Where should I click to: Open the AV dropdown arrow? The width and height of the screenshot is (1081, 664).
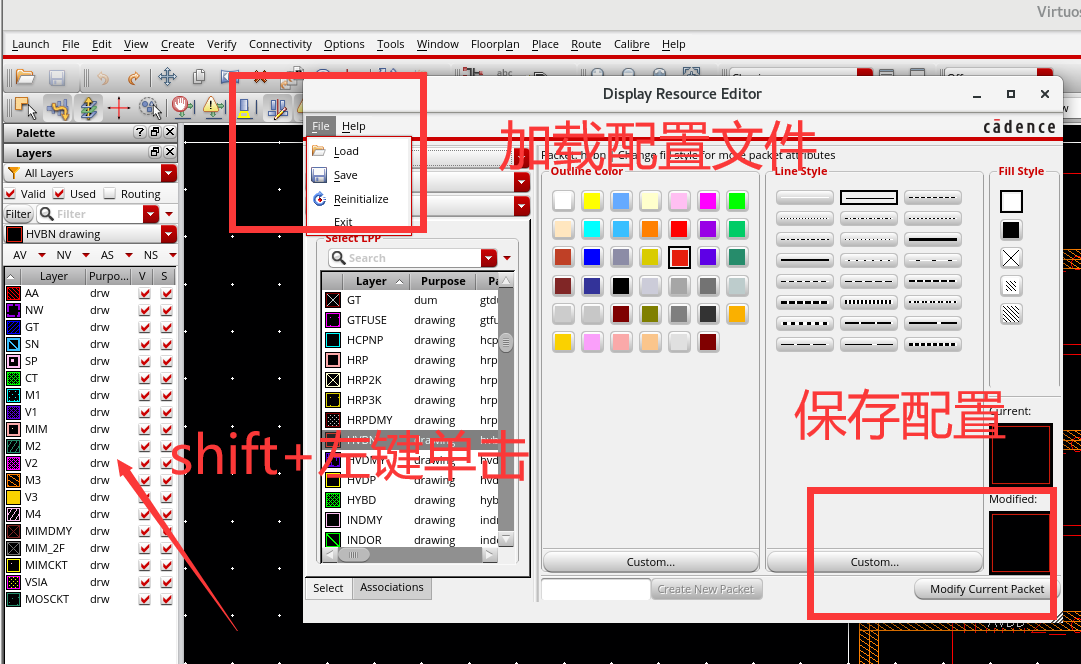(42, 255)
